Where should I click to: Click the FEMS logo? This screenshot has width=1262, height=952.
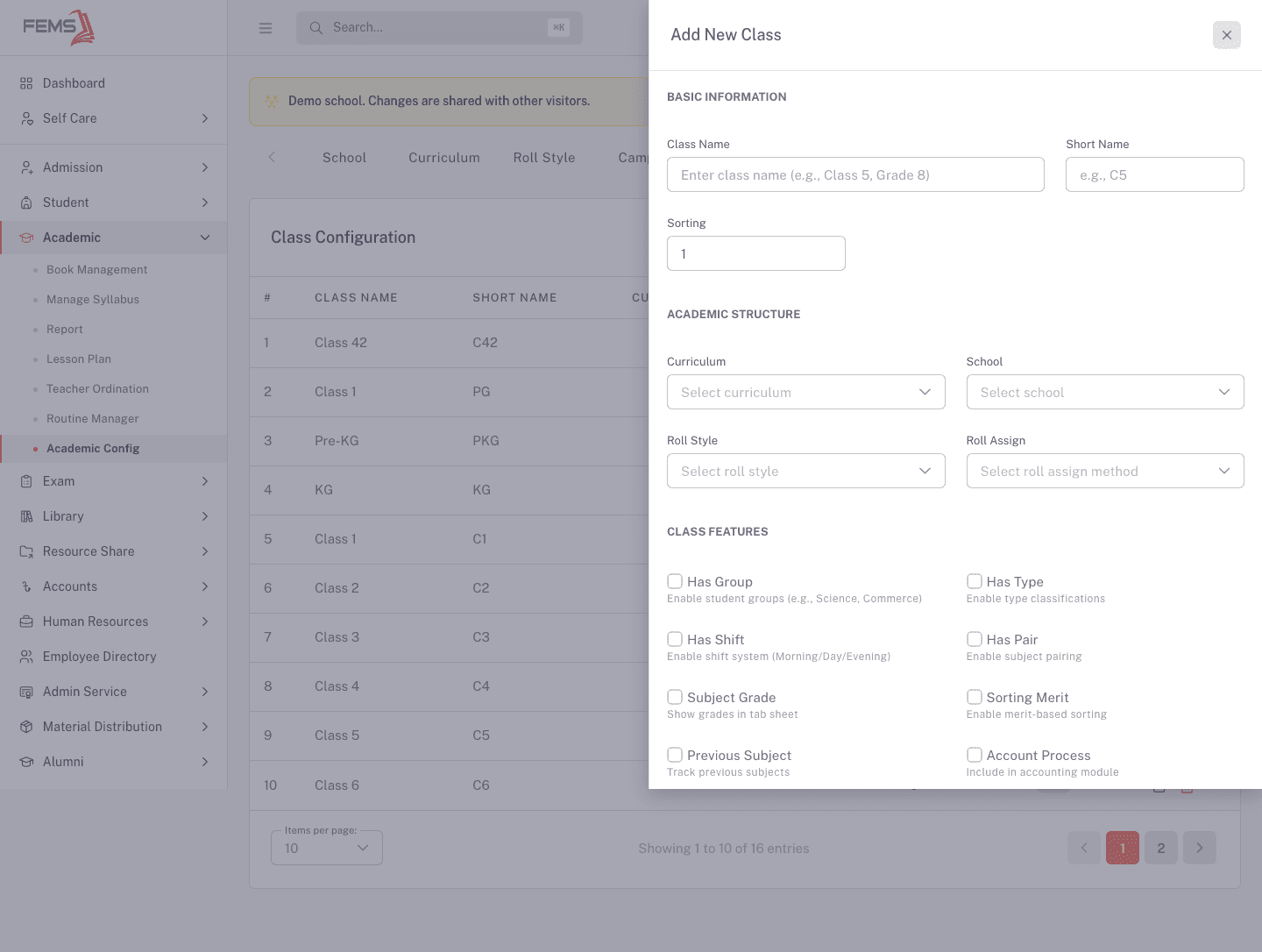pos(59,27)
